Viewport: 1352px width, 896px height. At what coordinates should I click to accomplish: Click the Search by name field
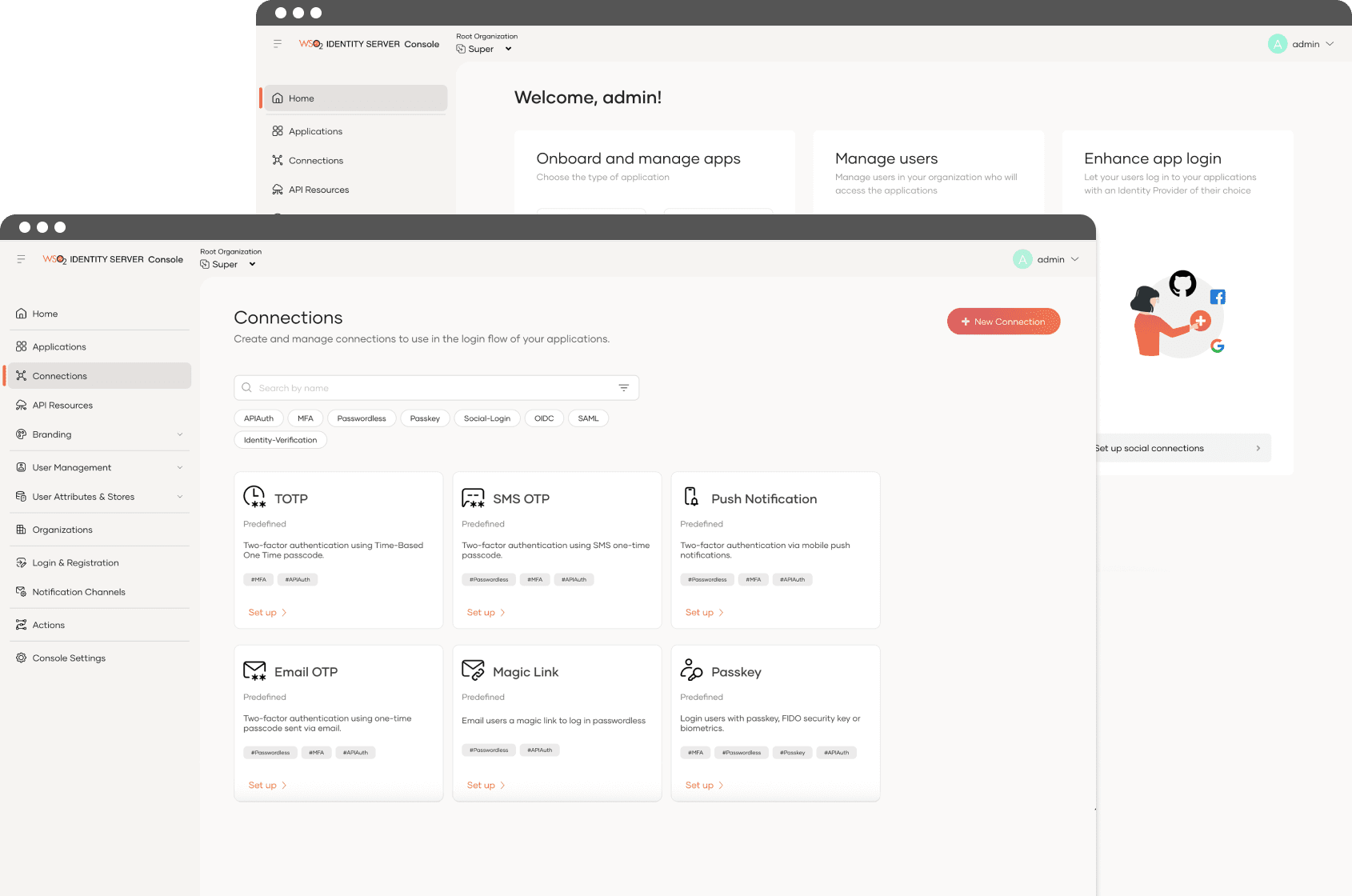tap(432, 388)
